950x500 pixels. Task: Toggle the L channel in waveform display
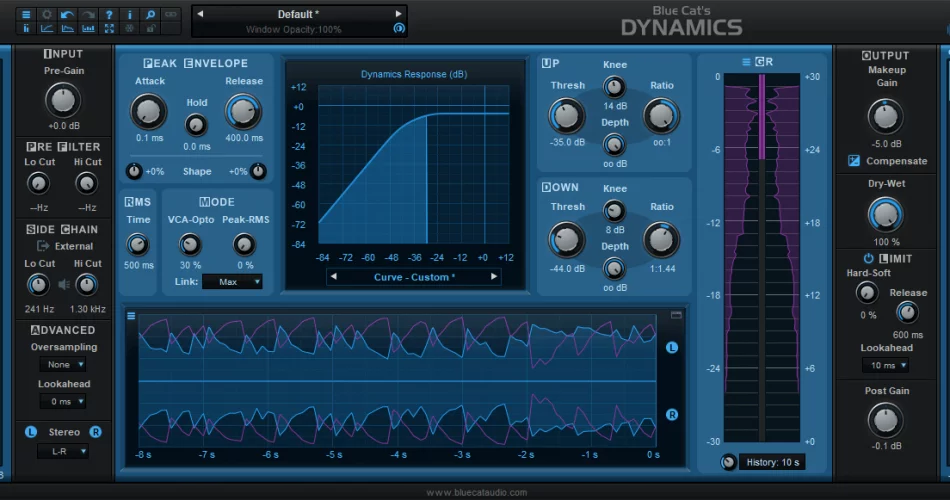click(672, 347)
